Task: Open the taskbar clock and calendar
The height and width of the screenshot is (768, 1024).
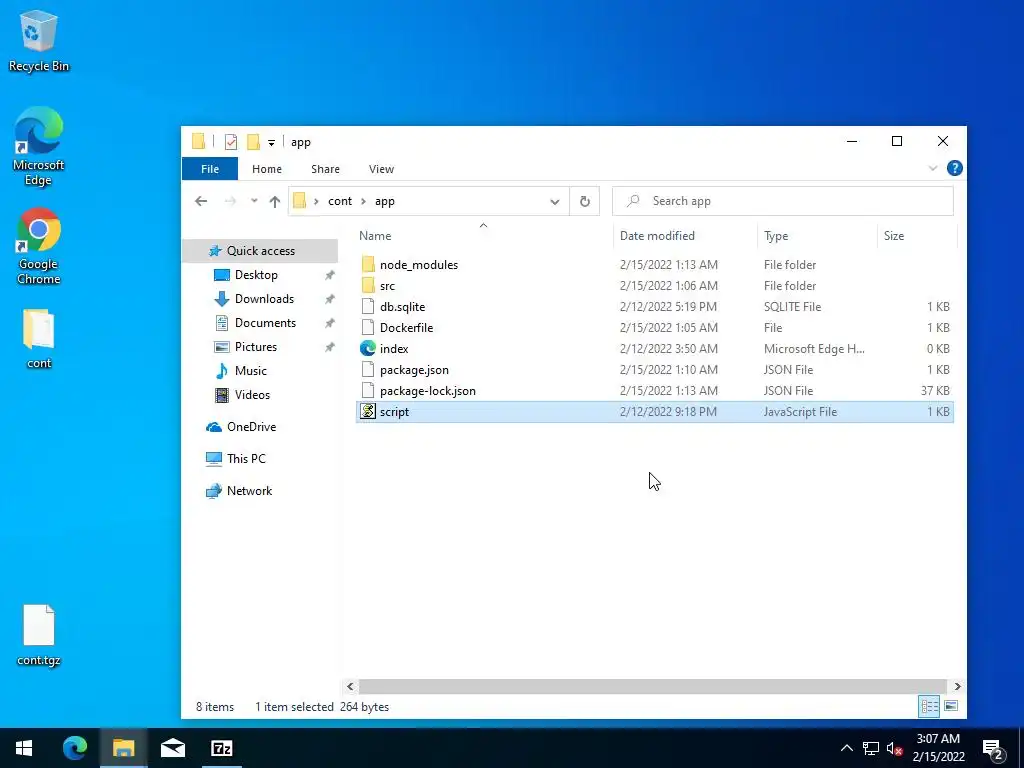Action: click(938, 748)
